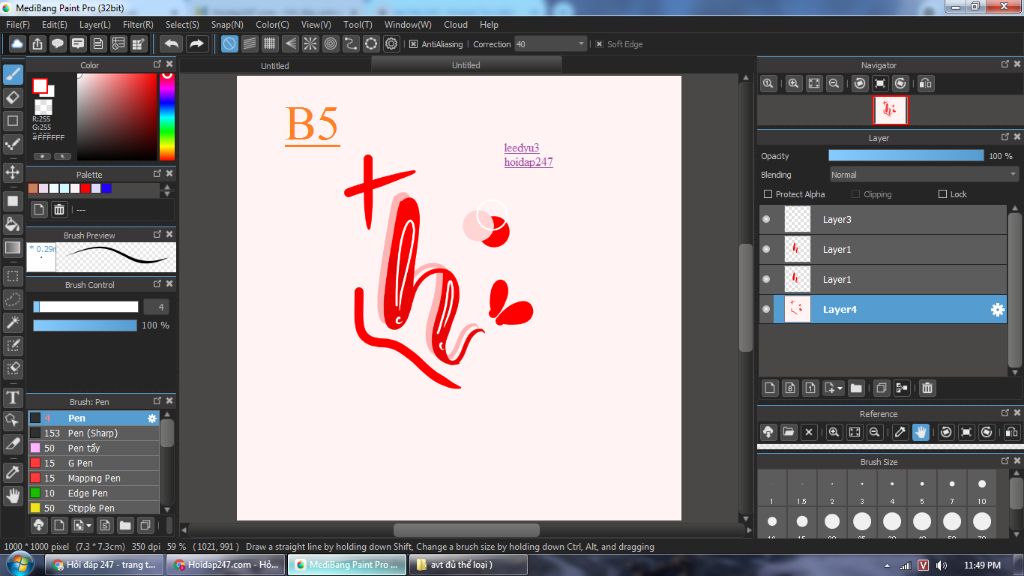The width and height of the screenshot is (1024, 576).
Task: Click the brush size value field showing 4
Action: point(157,307)
